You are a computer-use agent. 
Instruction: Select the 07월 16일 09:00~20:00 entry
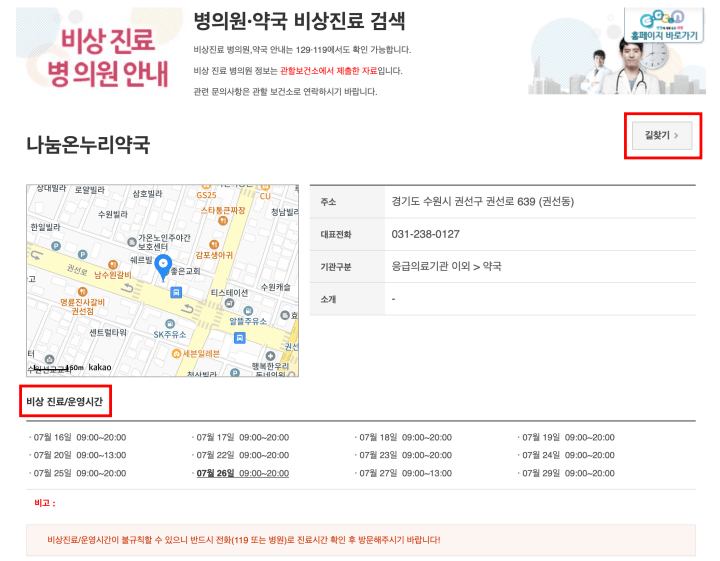tap(79, 438)
